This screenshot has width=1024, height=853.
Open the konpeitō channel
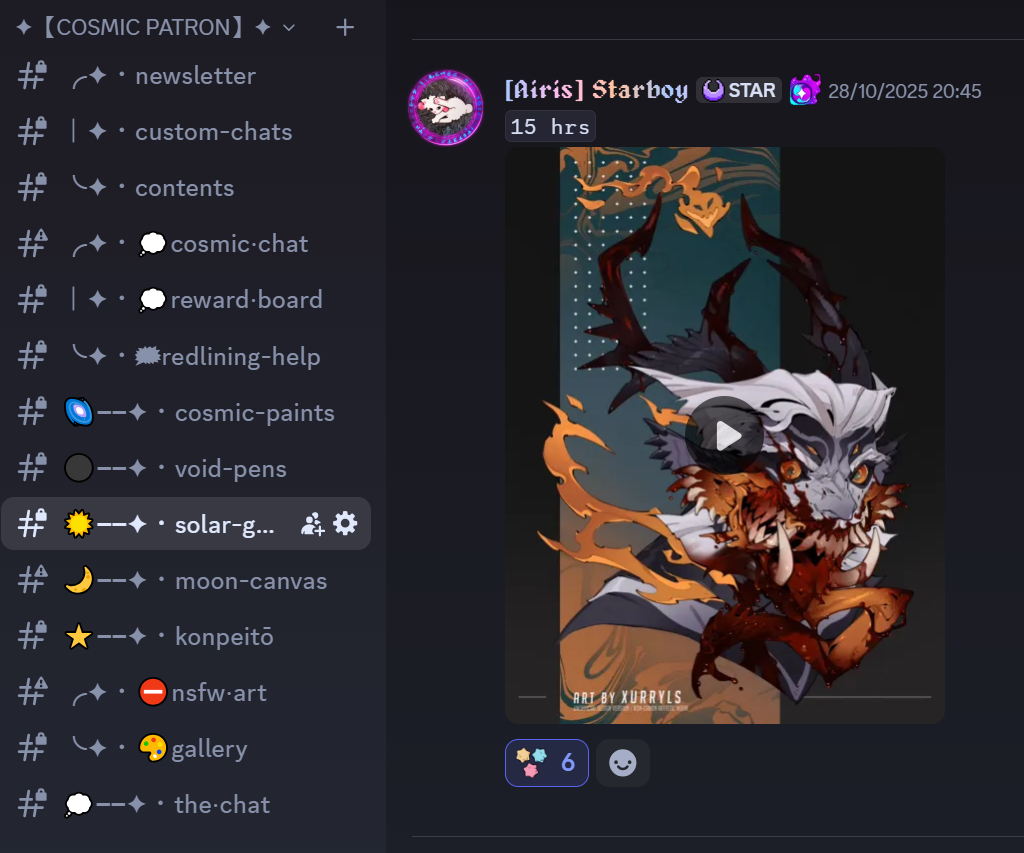[186, 636]
